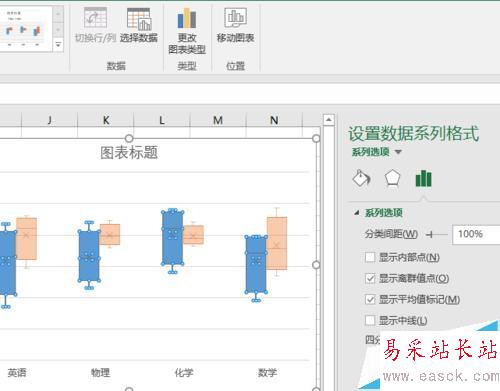
Task: Select column M header
Action: [x=218, y=120]
